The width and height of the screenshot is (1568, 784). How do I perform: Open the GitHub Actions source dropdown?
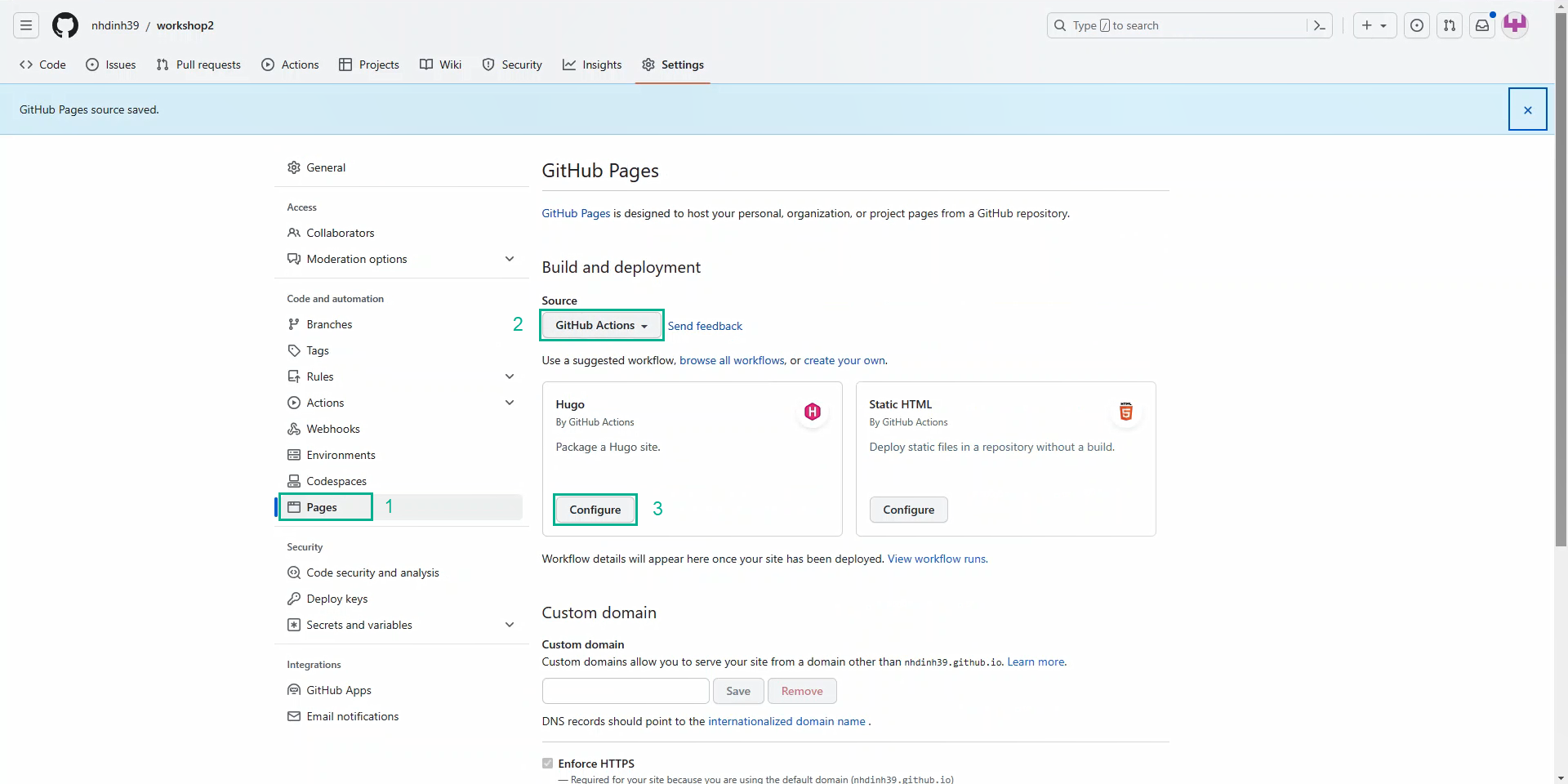coord(602,325)
